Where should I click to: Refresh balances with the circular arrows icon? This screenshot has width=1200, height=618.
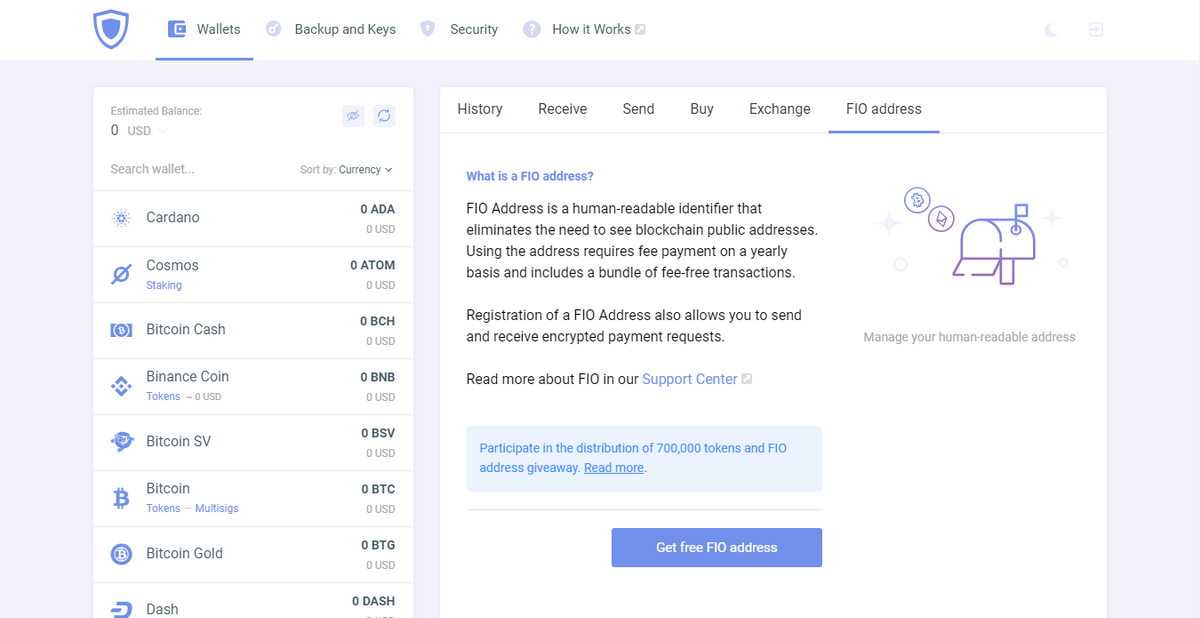click(x=384, y=116)
